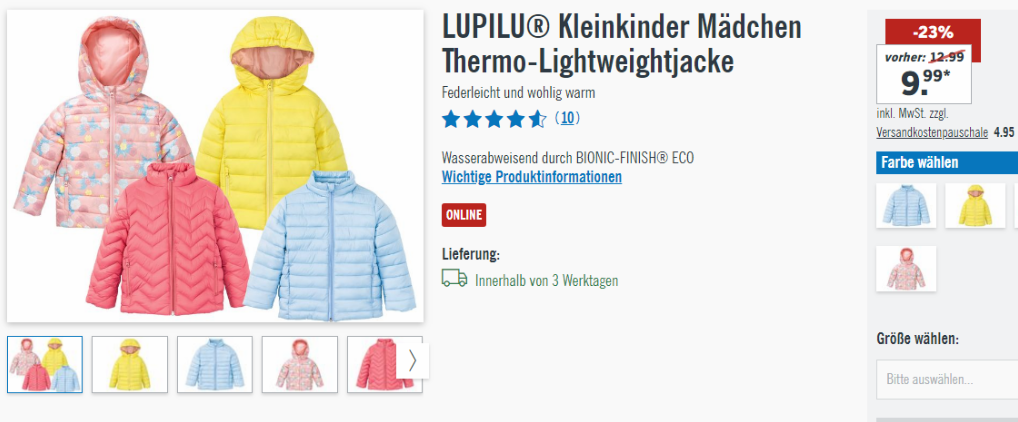This screenshot has width=1018, height=422.
Task: Choose the light blue color swatch
Action: pyautogui.click(x=906, y=206)
